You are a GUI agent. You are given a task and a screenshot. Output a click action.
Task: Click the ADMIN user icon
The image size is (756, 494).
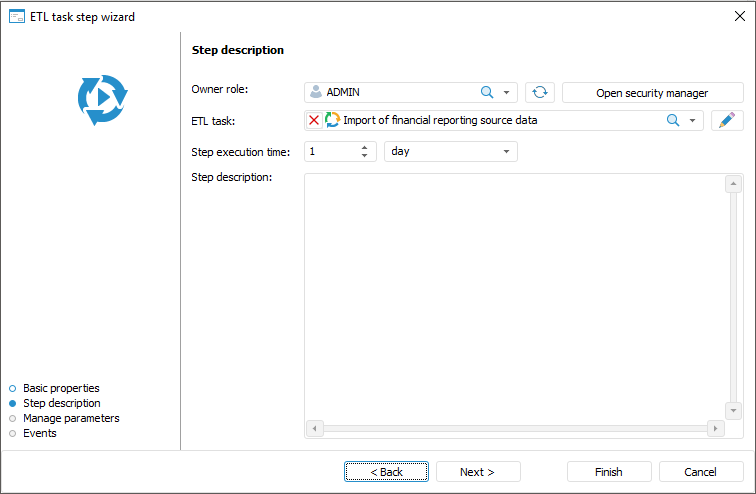tap(316, 93)
